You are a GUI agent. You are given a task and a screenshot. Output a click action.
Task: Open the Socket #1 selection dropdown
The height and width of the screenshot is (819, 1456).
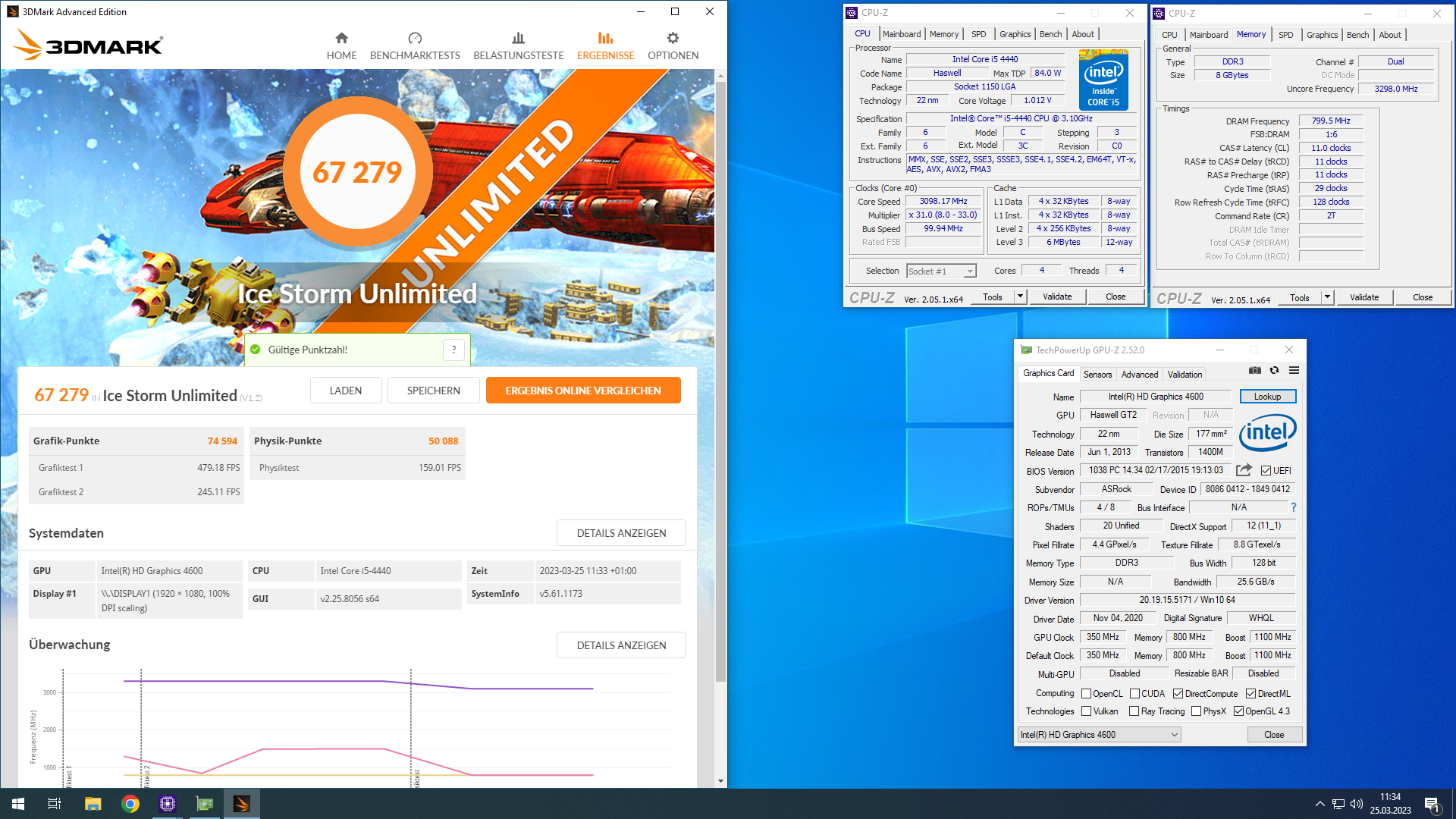click(940, 271)
